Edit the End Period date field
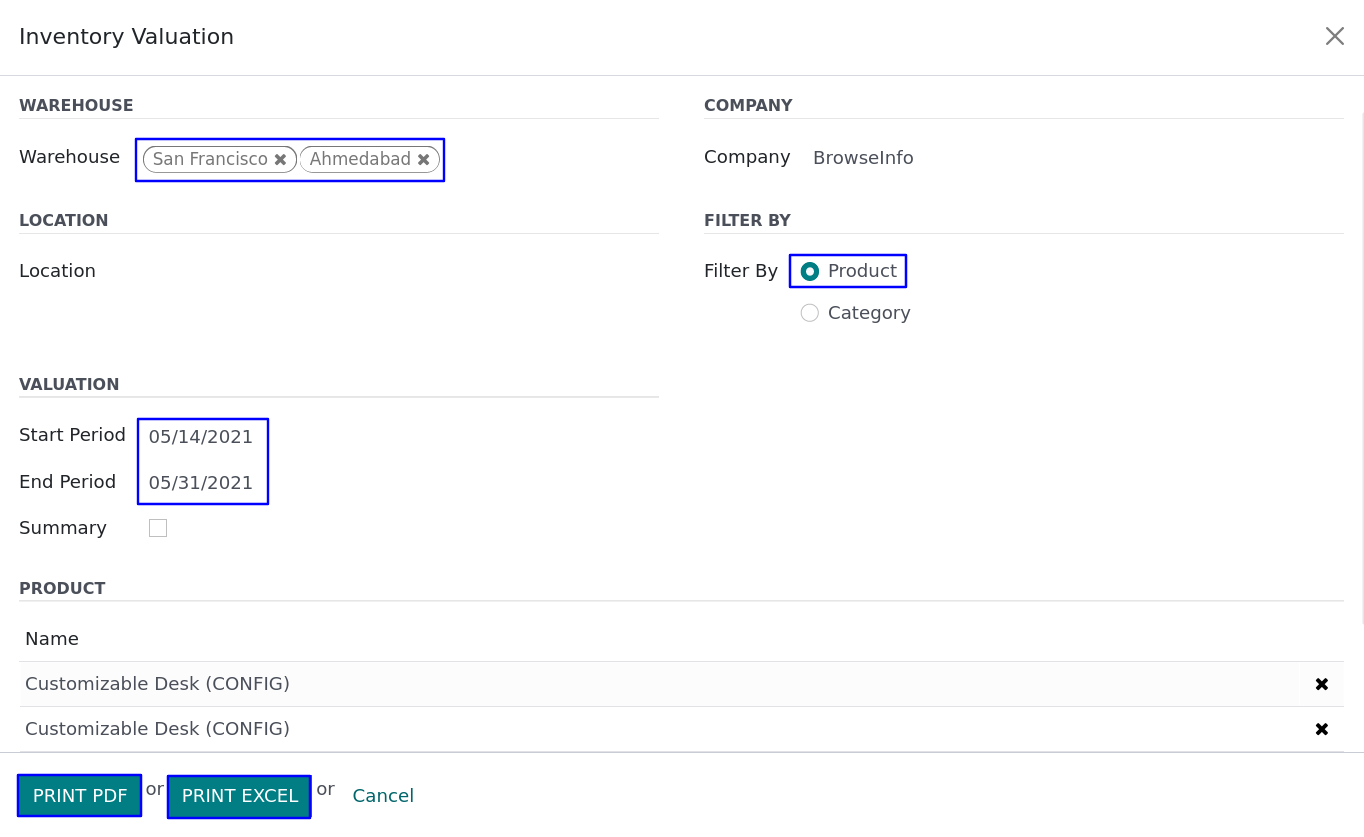This screenshot has width=1364, height=837. tap(202, 483)
